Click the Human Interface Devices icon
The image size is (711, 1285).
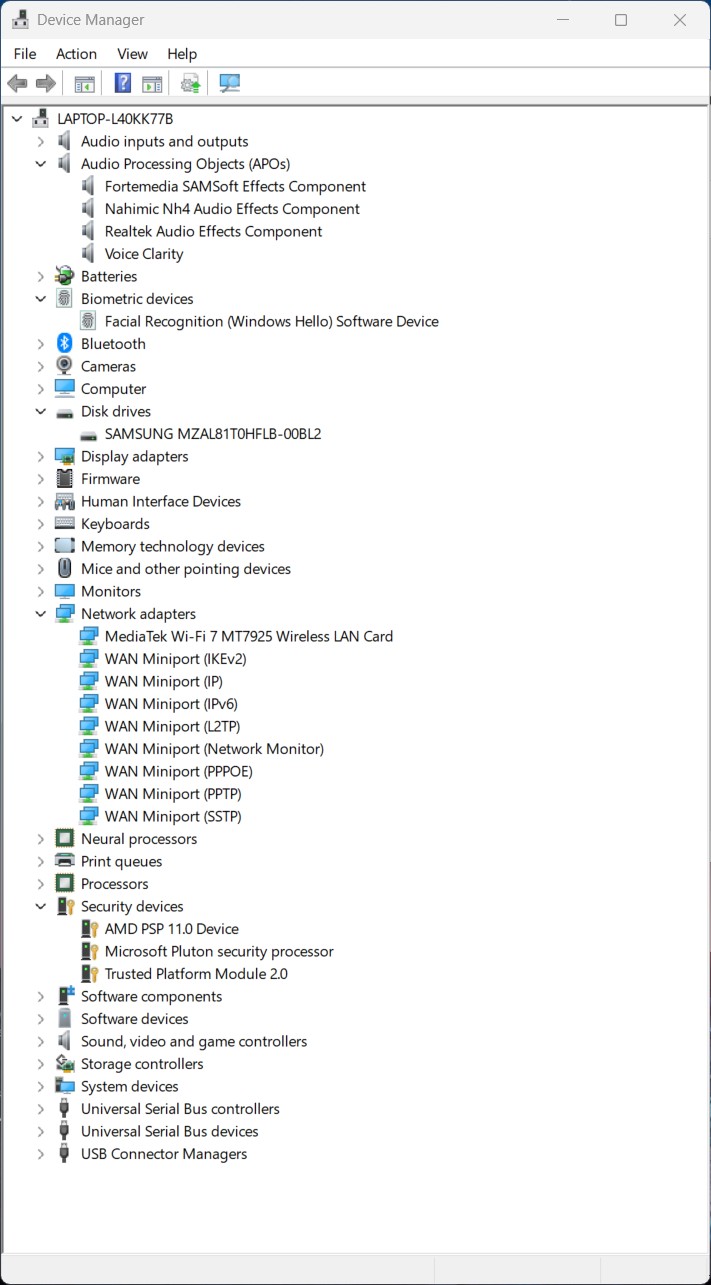(65, 501)
